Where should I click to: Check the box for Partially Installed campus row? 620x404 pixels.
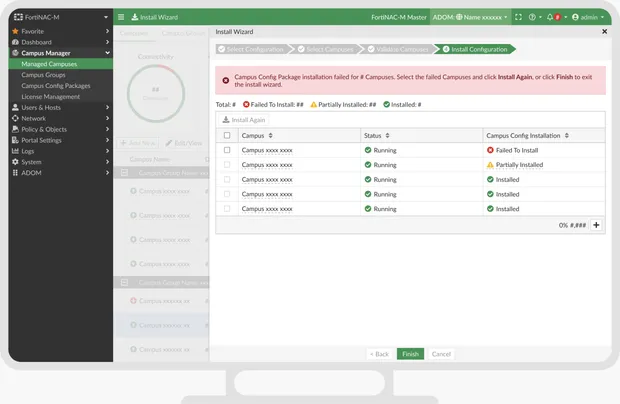coord(227,164)
